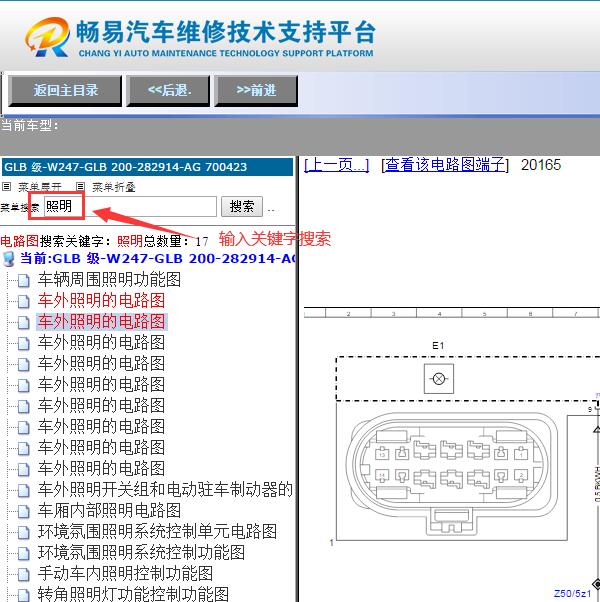Click the computer icon beside 当前:GLB

(8, 259)
